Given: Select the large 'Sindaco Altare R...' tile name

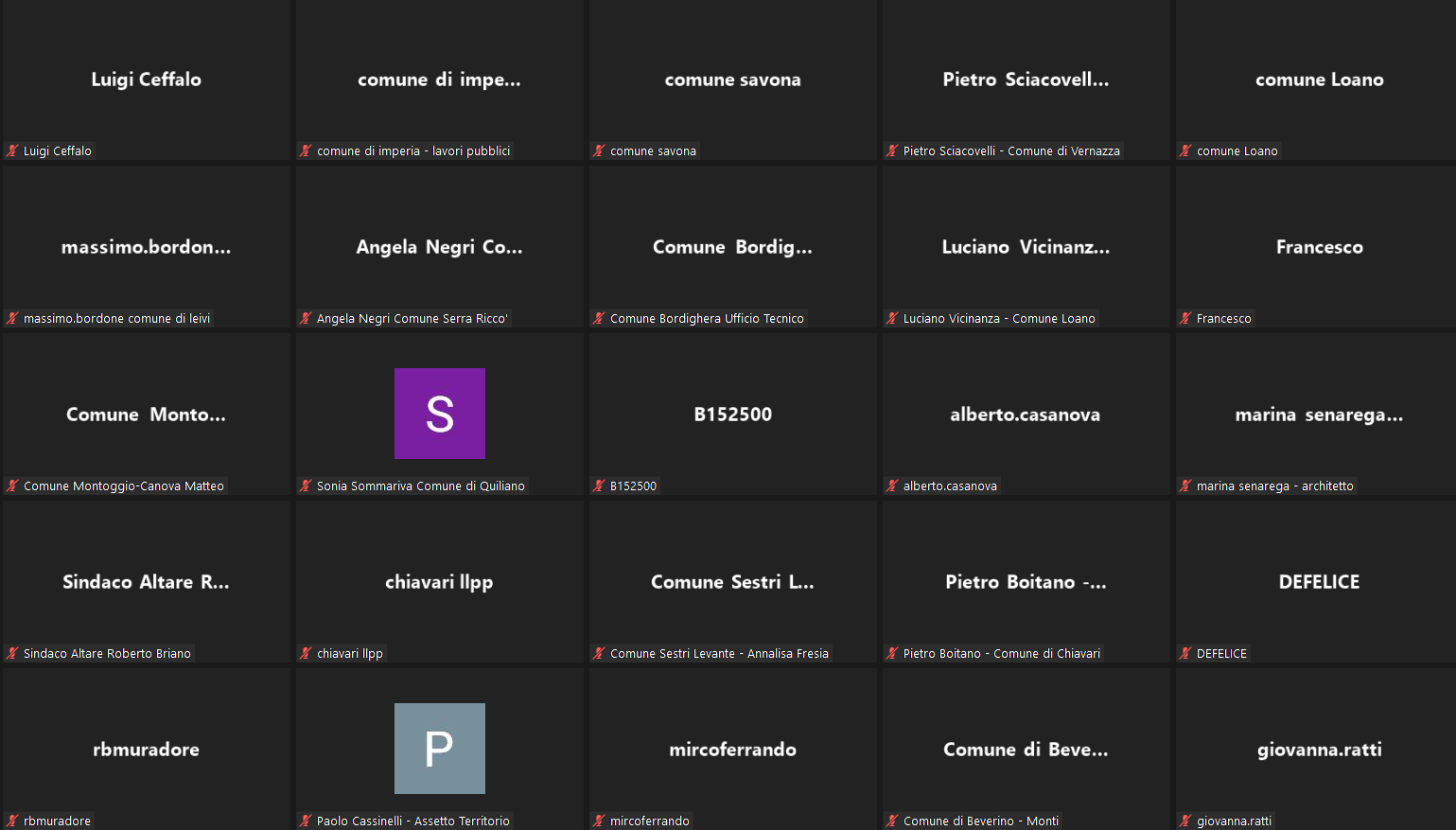Looking at the screenshot, I should [x=147, y=582].
